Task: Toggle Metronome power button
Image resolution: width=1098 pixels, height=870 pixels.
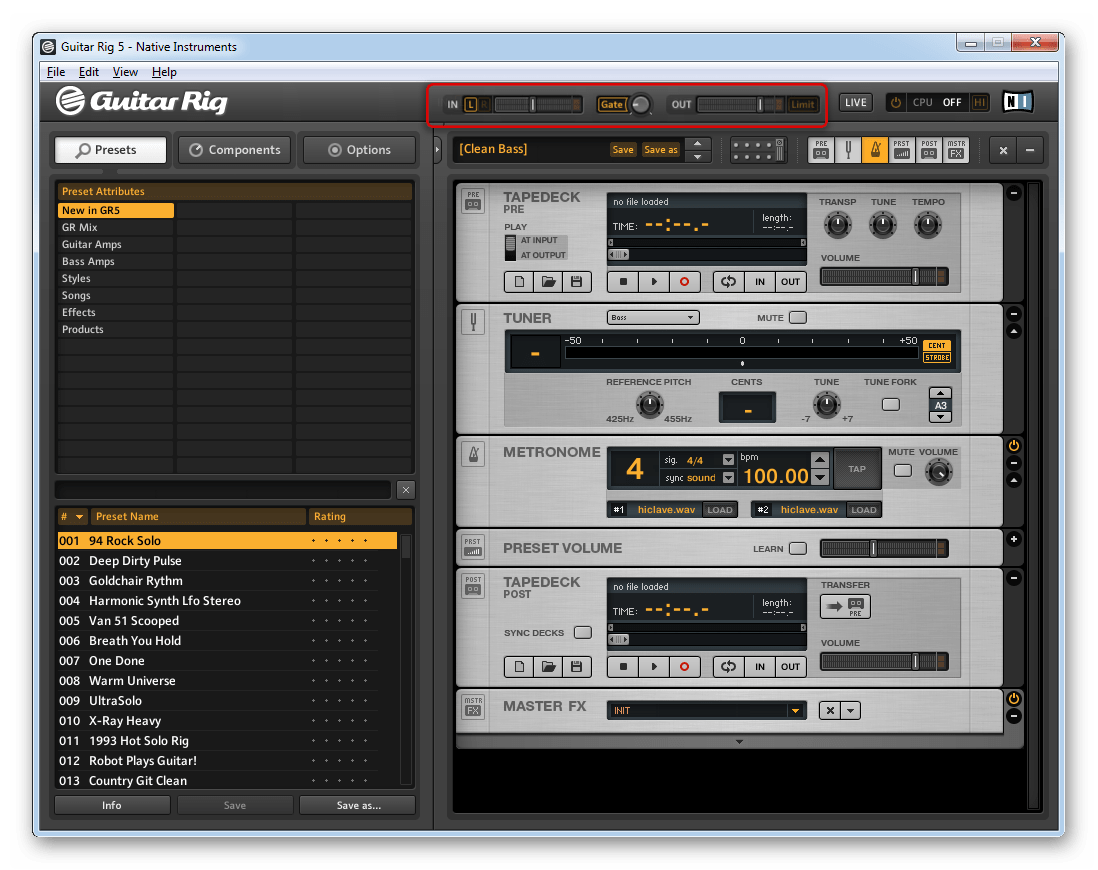Action: 1013,446
